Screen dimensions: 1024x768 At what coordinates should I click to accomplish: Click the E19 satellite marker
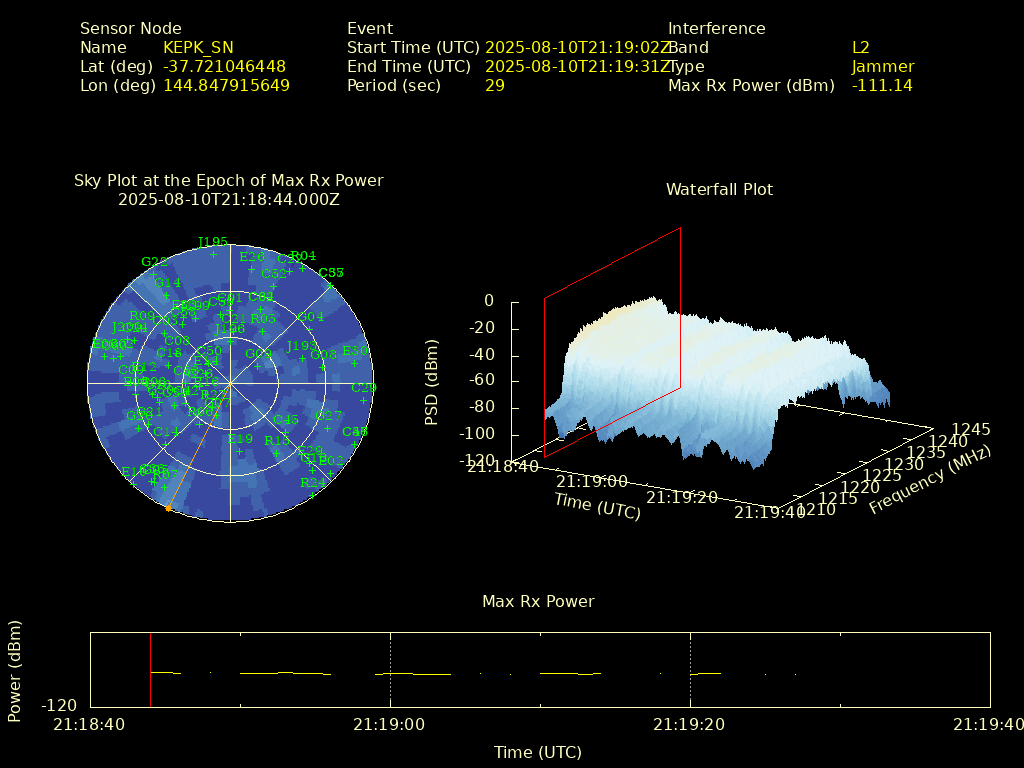(x=240, y=450)
